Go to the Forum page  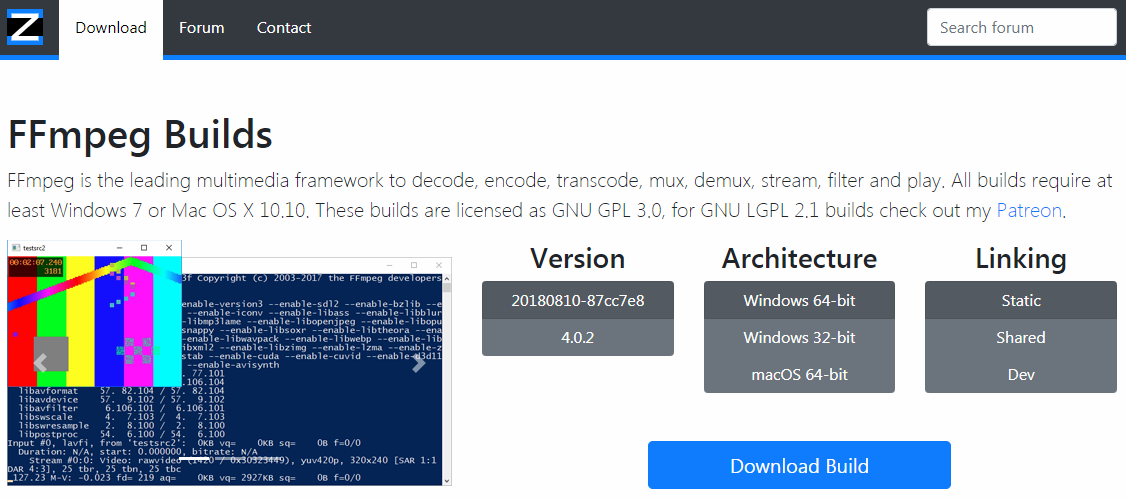coord(202,28)
